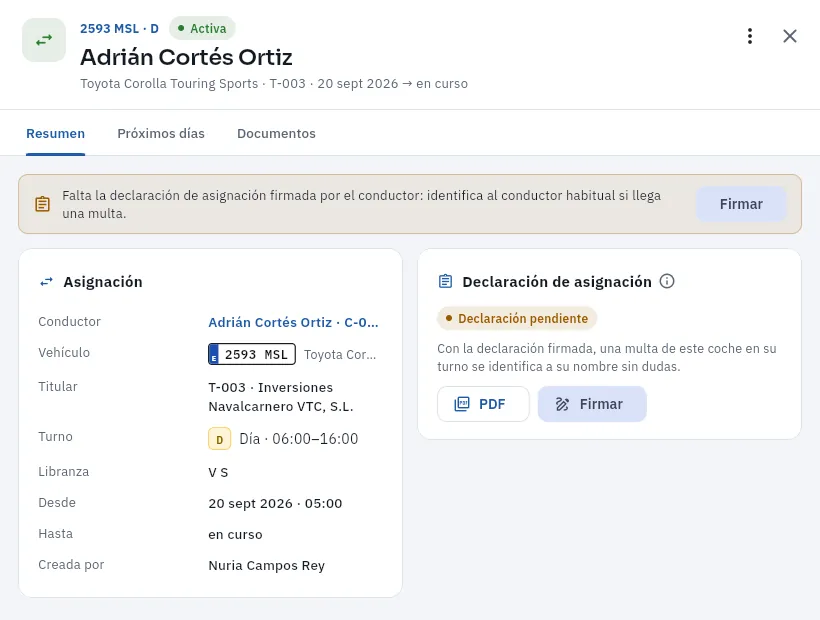
Task: Open the Documentos tab
Action: 276,133
